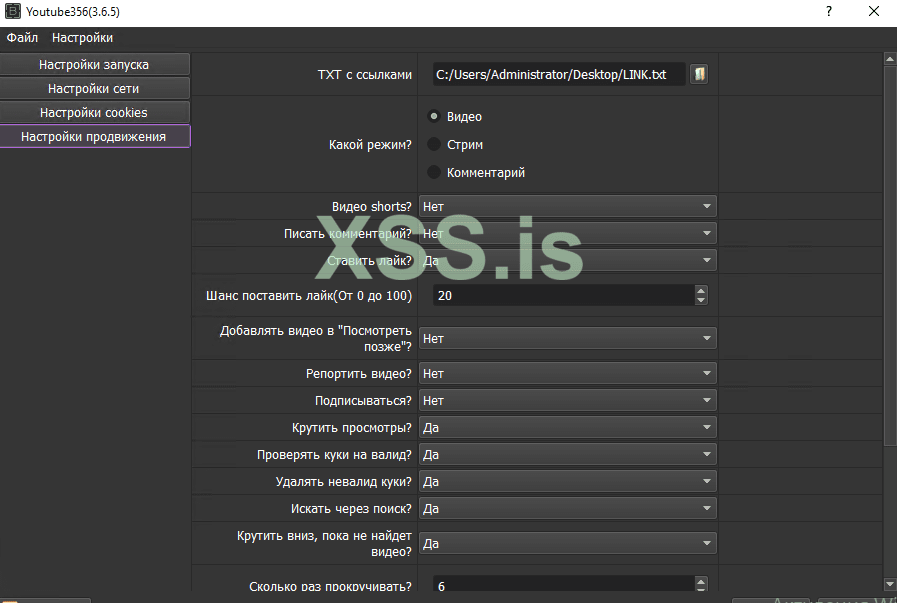
Task: Click the Репортить видео? label
Action: (358, 374)
